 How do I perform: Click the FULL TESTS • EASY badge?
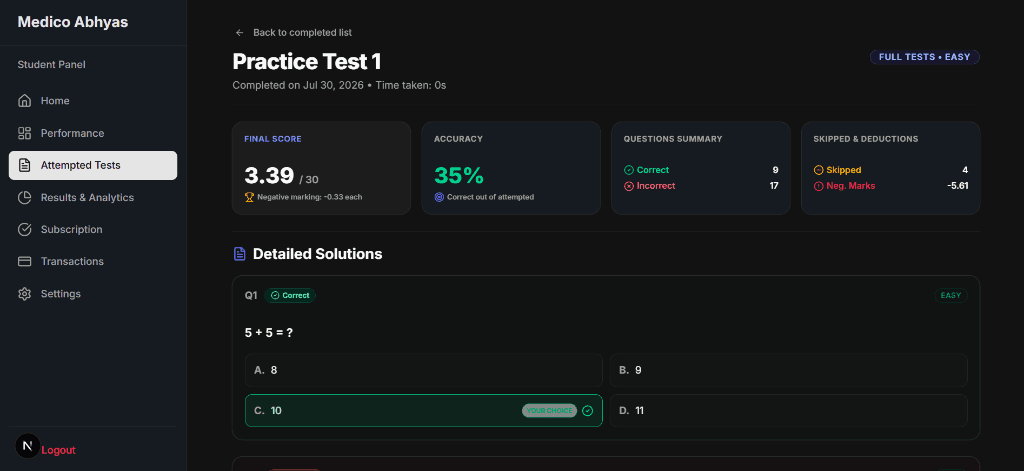point(924,57)
